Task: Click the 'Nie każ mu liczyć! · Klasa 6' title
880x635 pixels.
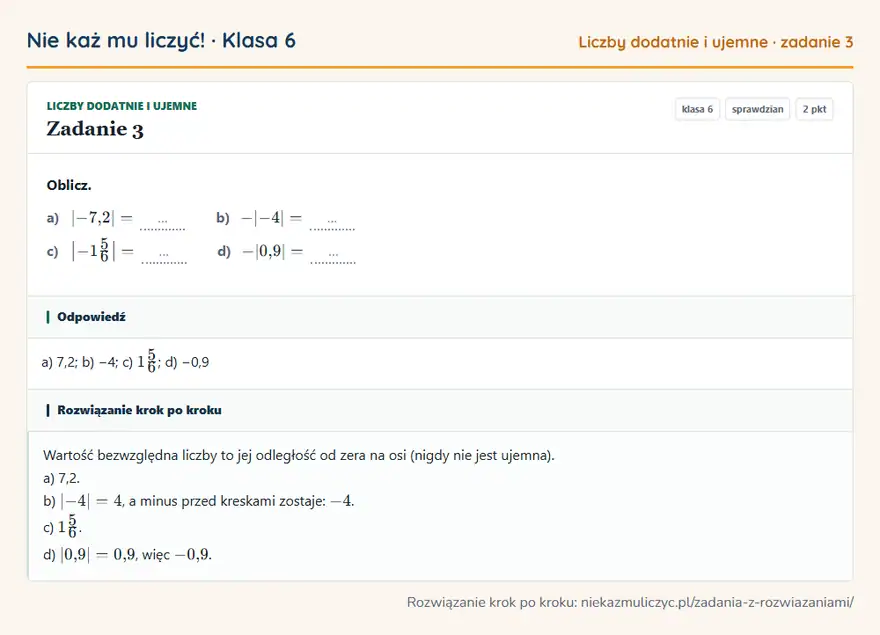Action: point(161,40)
